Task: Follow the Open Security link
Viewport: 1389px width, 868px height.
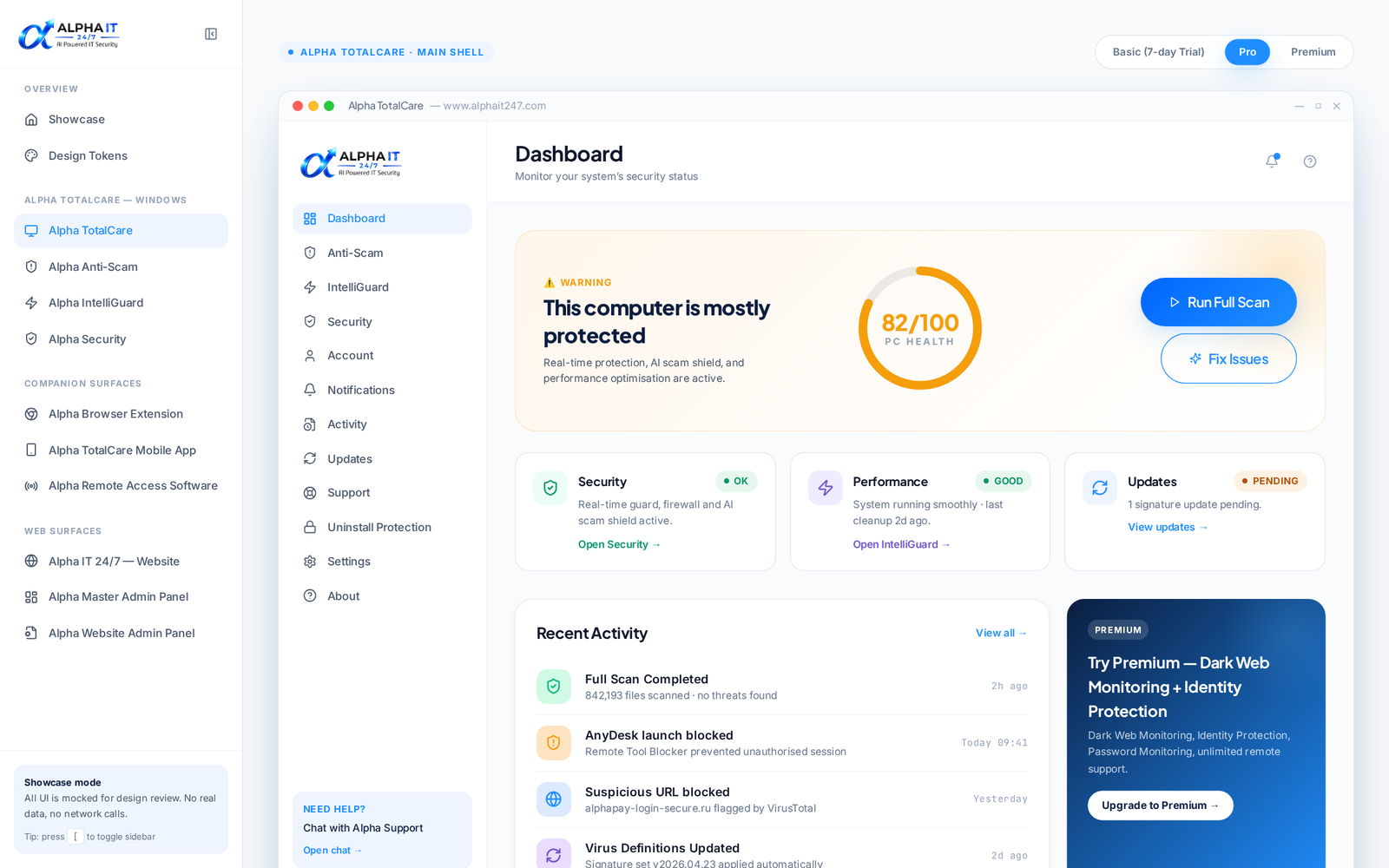Action: pyautogui.click(x=619, y=544)
